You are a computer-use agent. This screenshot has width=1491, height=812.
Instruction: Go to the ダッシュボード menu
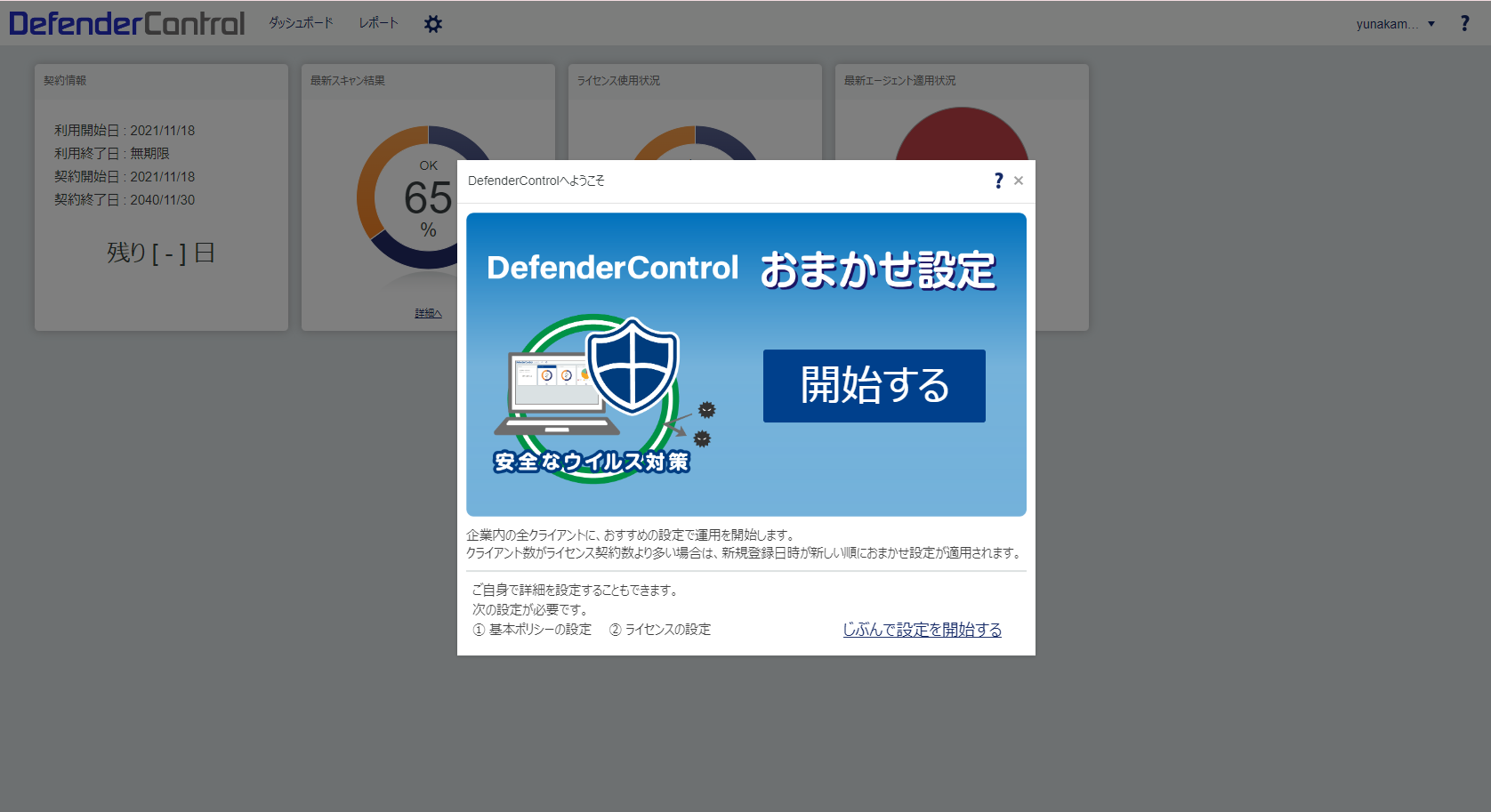[x=301, y=23]
